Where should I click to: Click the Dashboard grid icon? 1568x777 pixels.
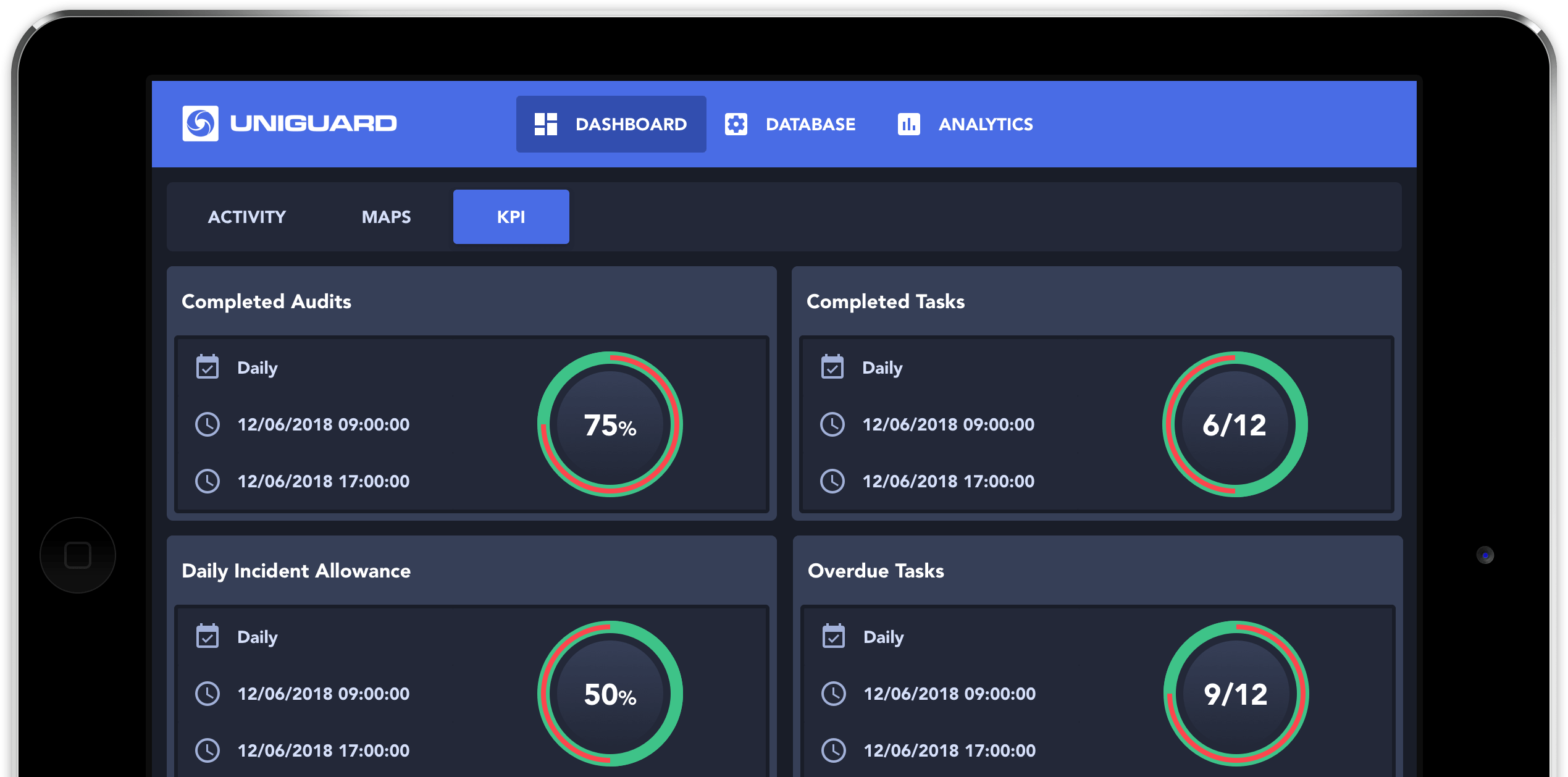[x=545, y=124]
